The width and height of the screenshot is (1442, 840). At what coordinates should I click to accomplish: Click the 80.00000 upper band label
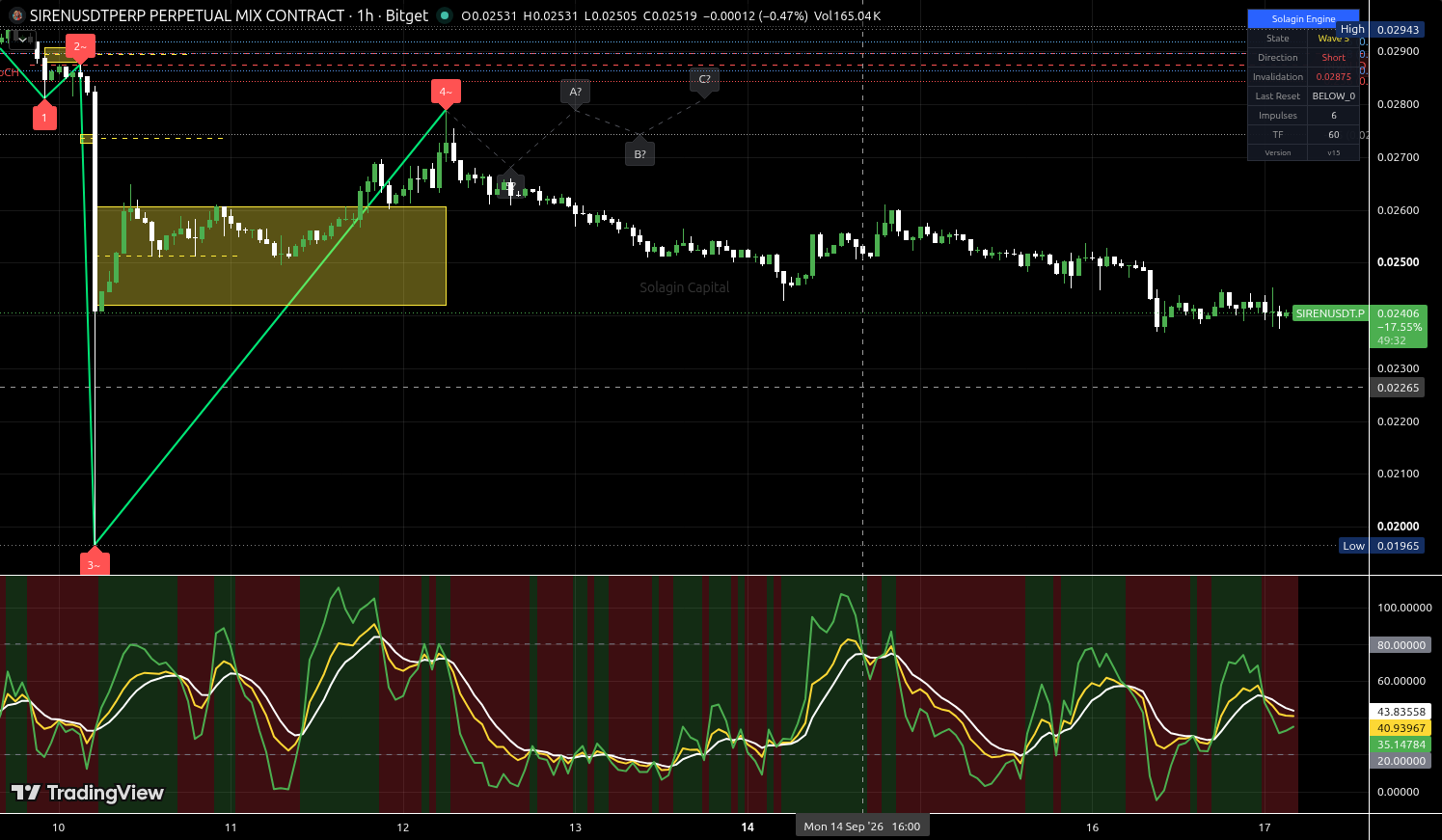1401,645
